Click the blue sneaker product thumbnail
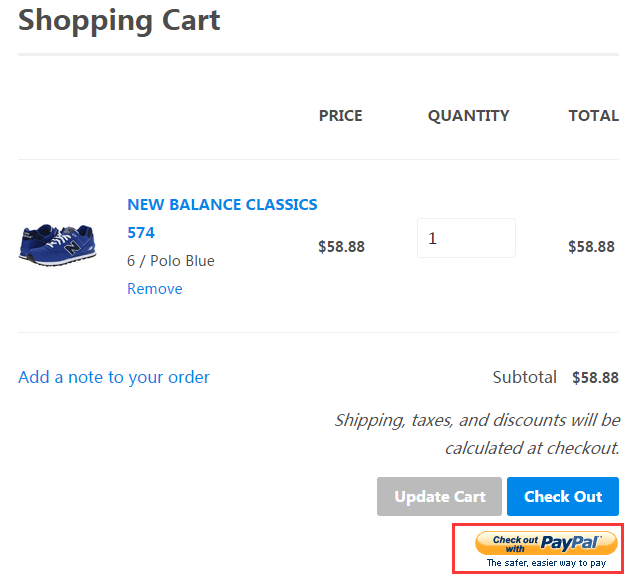This screenshot has height=582, width=638. pos(57,245)
